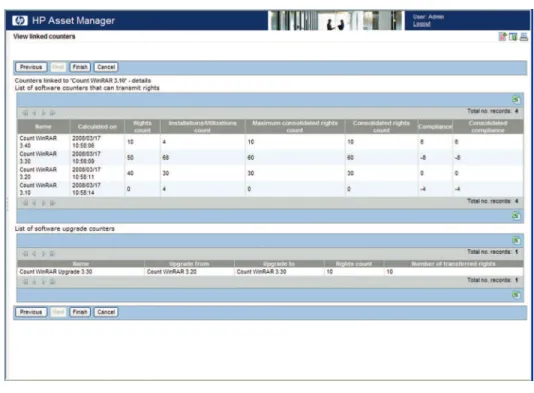Click 'Count WinRAR 3.30' in Upgrade to column
The height and width of the screenshot is (393, 534).
[x=261, y=272]
